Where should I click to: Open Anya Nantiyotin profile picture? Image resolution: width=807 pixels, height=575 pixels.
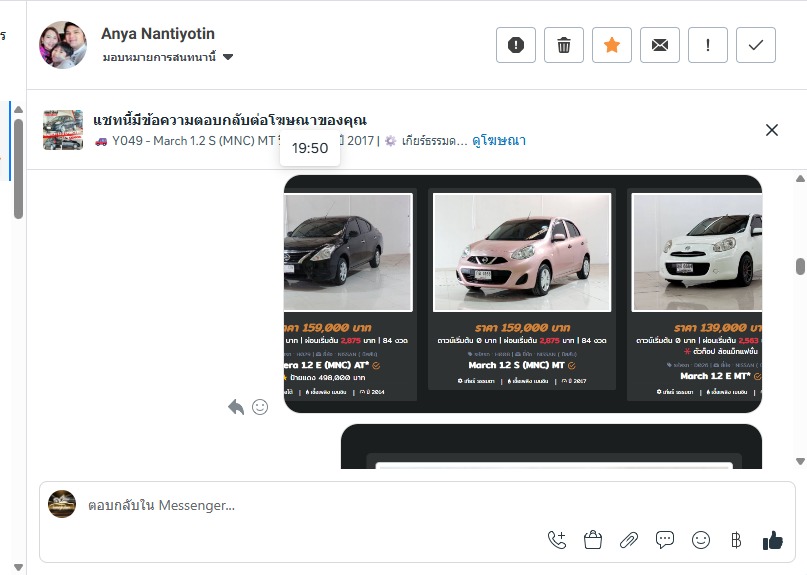coord(63,45)
